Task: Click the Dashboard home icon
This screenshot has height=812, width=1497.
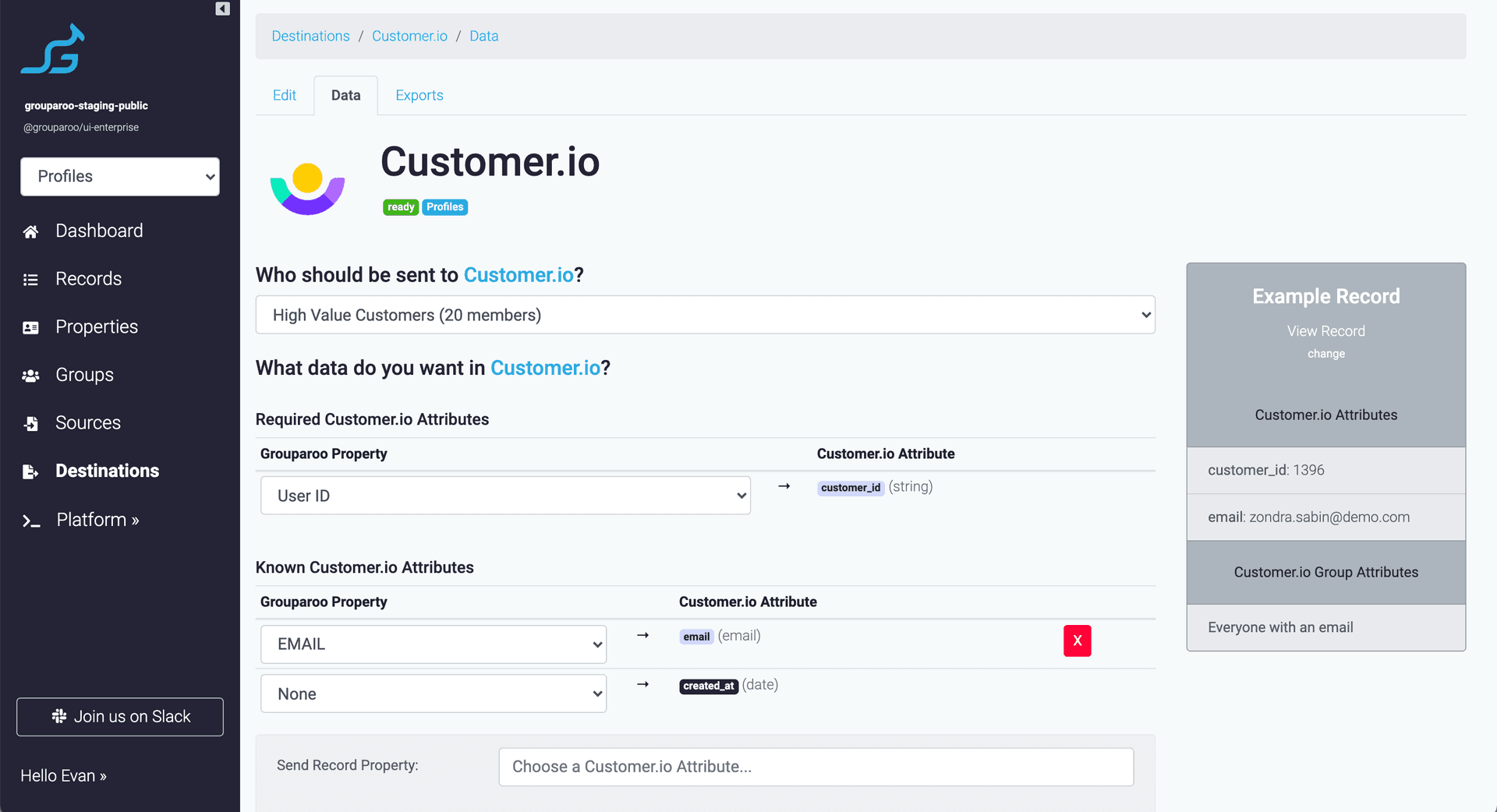Action: pyautogui.click(x=30, y=231)
